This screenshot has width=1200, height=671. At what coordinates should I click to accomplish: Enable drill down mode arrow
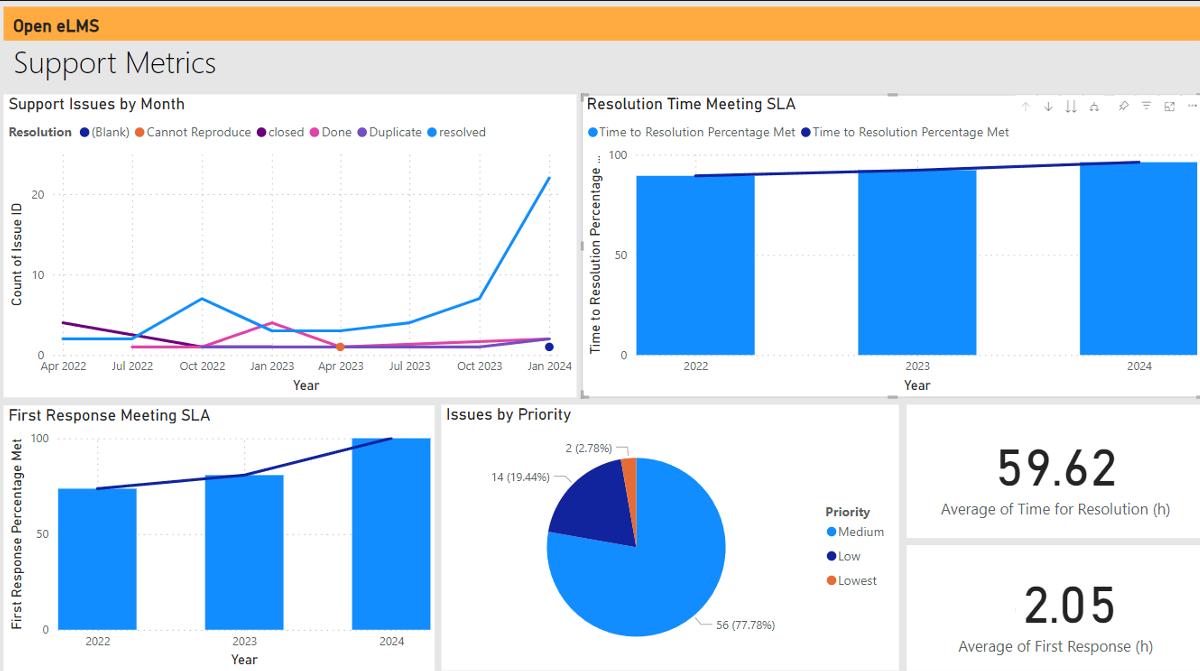pyautogui.click(x=1048, y=106)
